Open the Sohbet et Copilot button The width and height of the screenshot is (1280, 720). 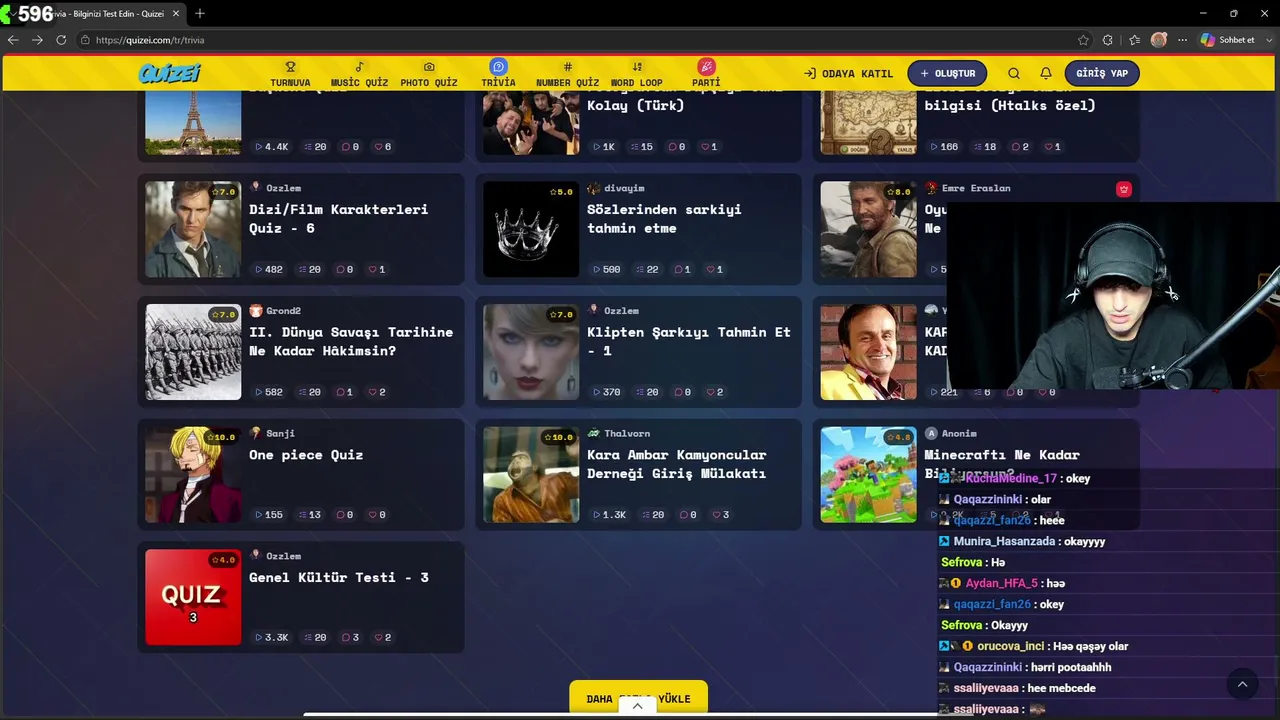pyautogui.click(x=1228, y=40)
